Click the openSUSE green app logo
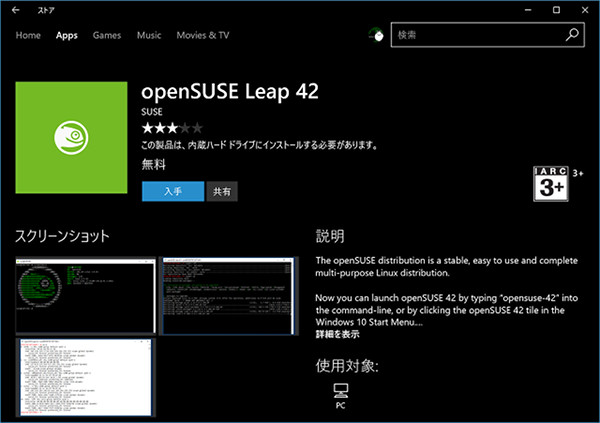The height and width of the screenshot is (423, 600). tap(71, 137)
